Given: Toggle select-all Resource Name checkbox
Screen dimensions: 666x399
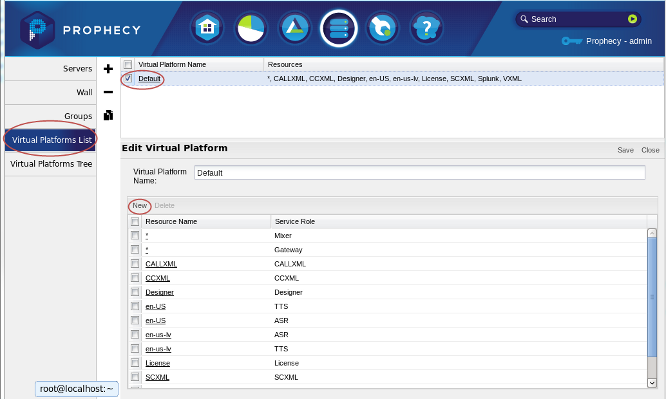Looking at the screenshot, I should pyautogui.click(x=135, y=221).
